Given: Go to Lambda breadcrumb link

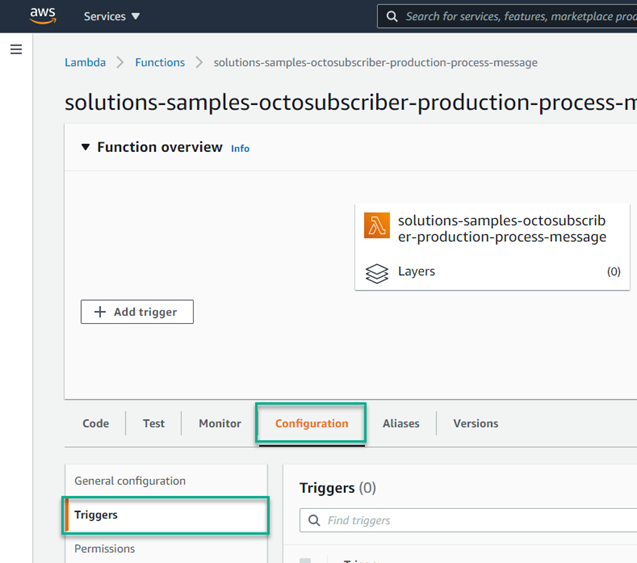Looking at the screenshot, I should click(85, 63).
